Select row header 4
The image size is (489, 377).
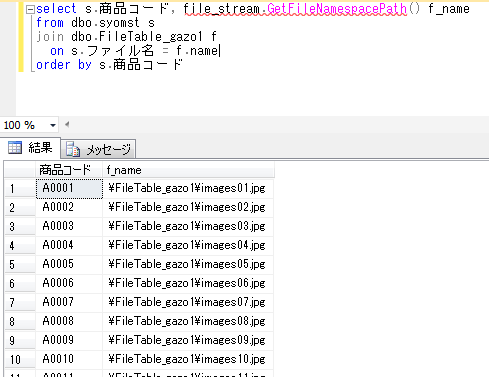pyautogui.click(x=20, y=246)
